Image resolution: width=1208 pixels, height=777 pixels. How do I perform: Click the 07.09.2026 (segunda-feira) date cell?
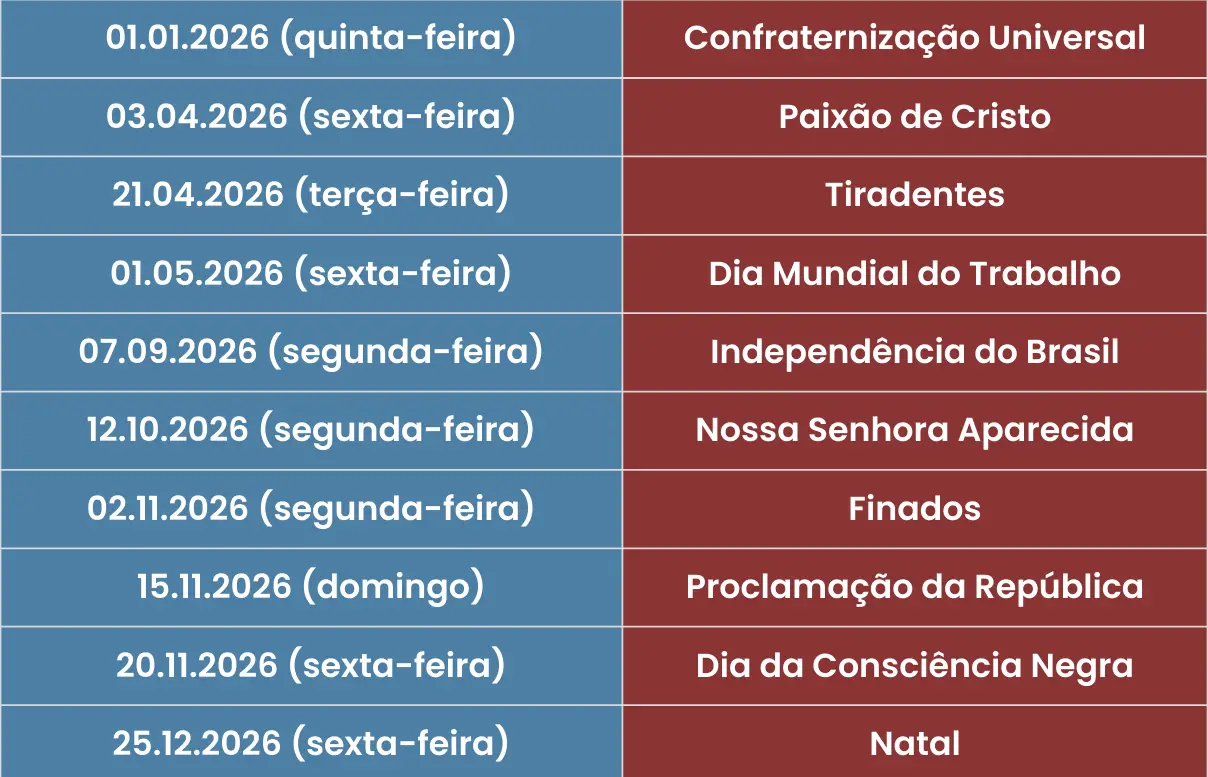(311, 351)
